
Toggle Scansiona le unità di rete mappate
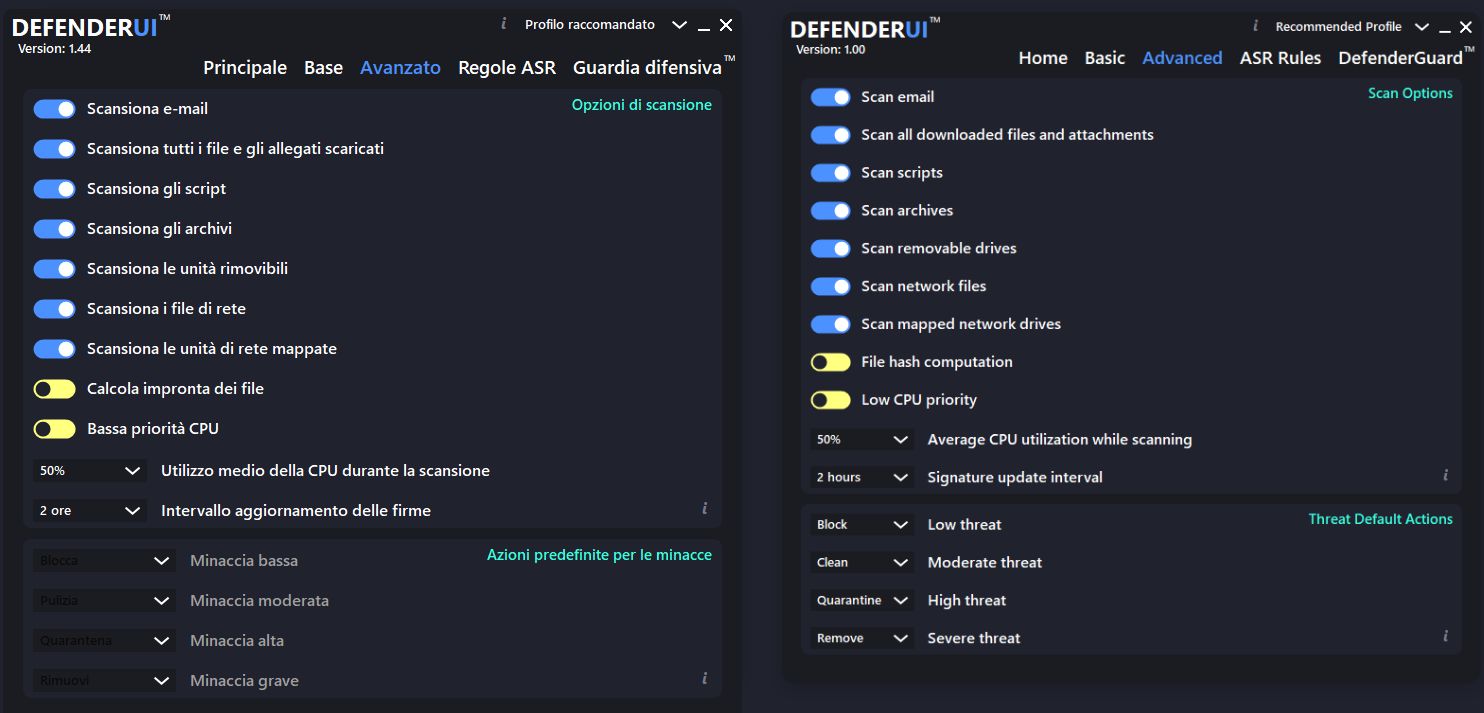pos(54,348)
